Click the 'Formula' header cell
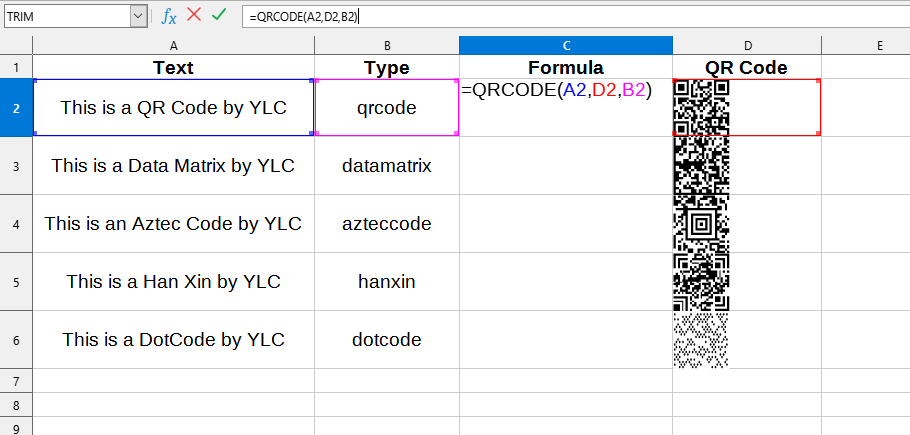The image size is (910, 435). [x=566, y=68]
